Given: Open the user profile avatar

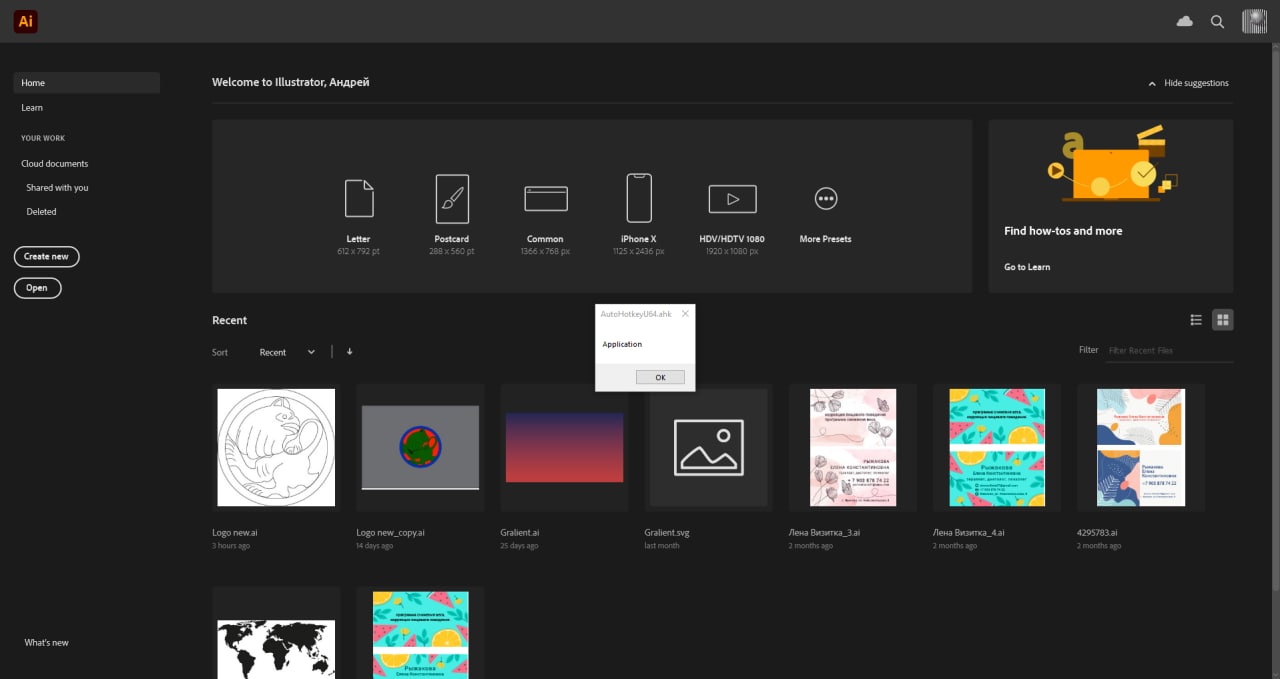Looking at the screenshot, I should [1254, 21].
